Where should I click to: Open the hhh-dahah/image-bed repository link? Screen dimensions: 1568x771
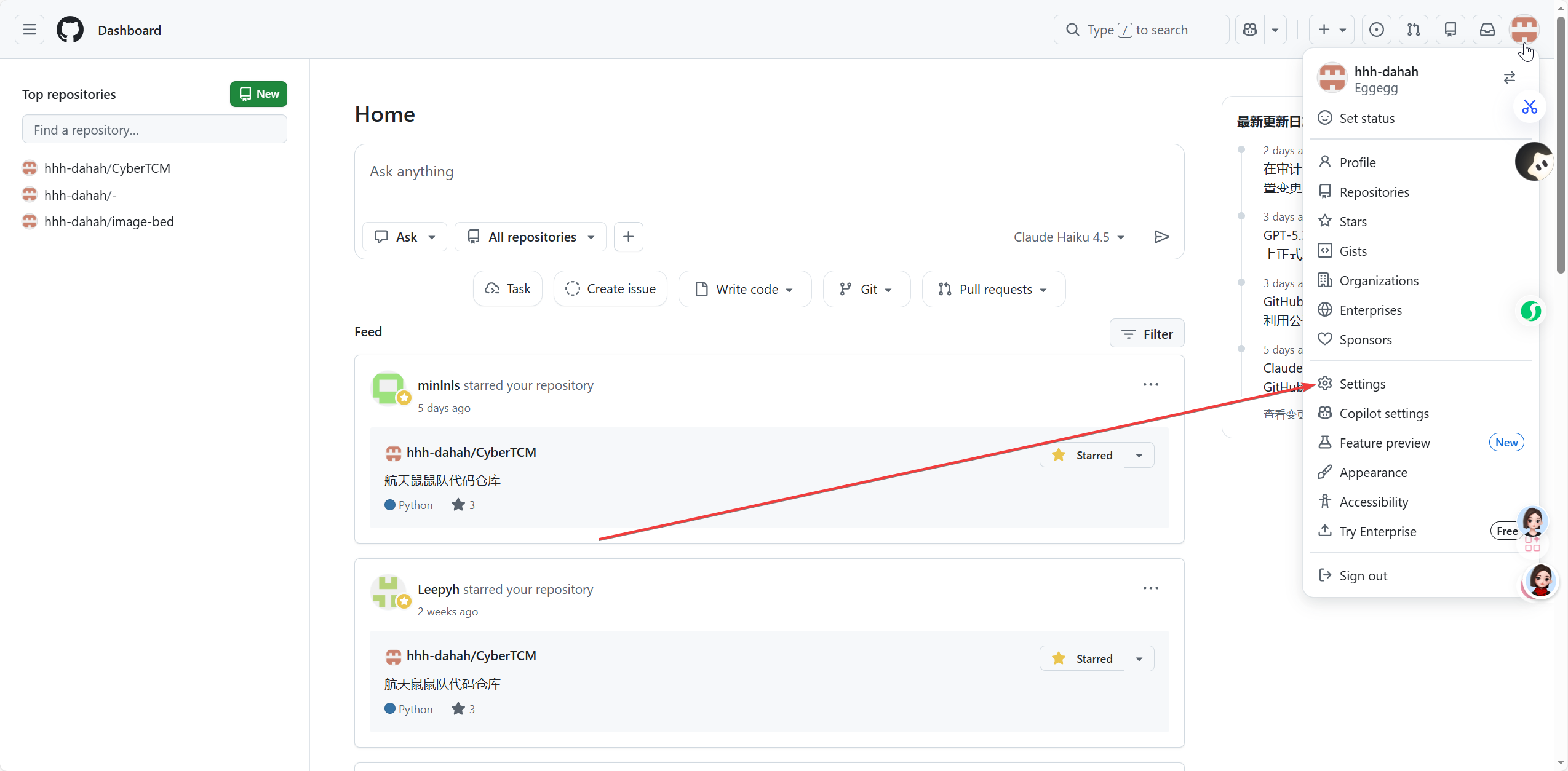click(x=109, y=221)
